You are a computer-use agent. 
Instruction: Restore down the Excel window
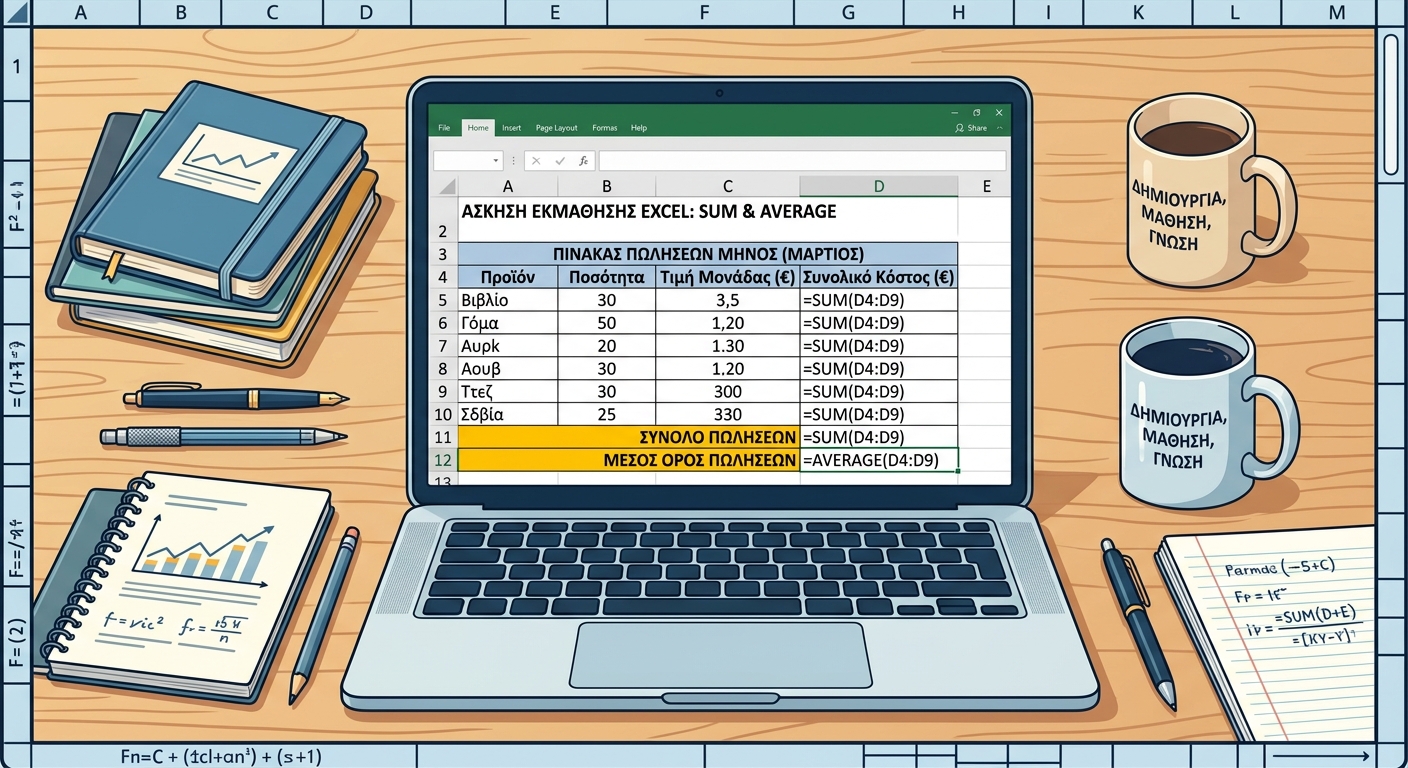(x=976, y=113)
